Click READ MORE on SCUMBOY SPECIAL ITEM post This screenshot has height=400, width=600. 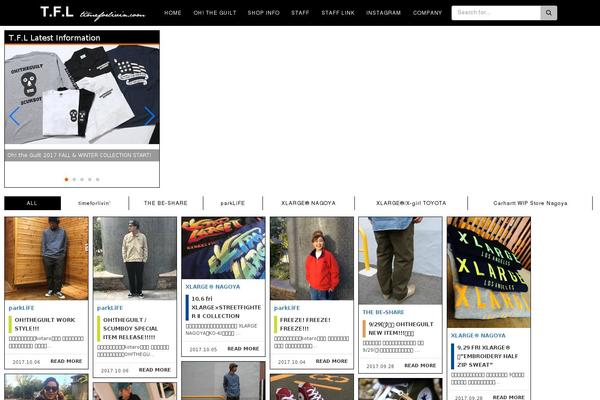point(155,370)
